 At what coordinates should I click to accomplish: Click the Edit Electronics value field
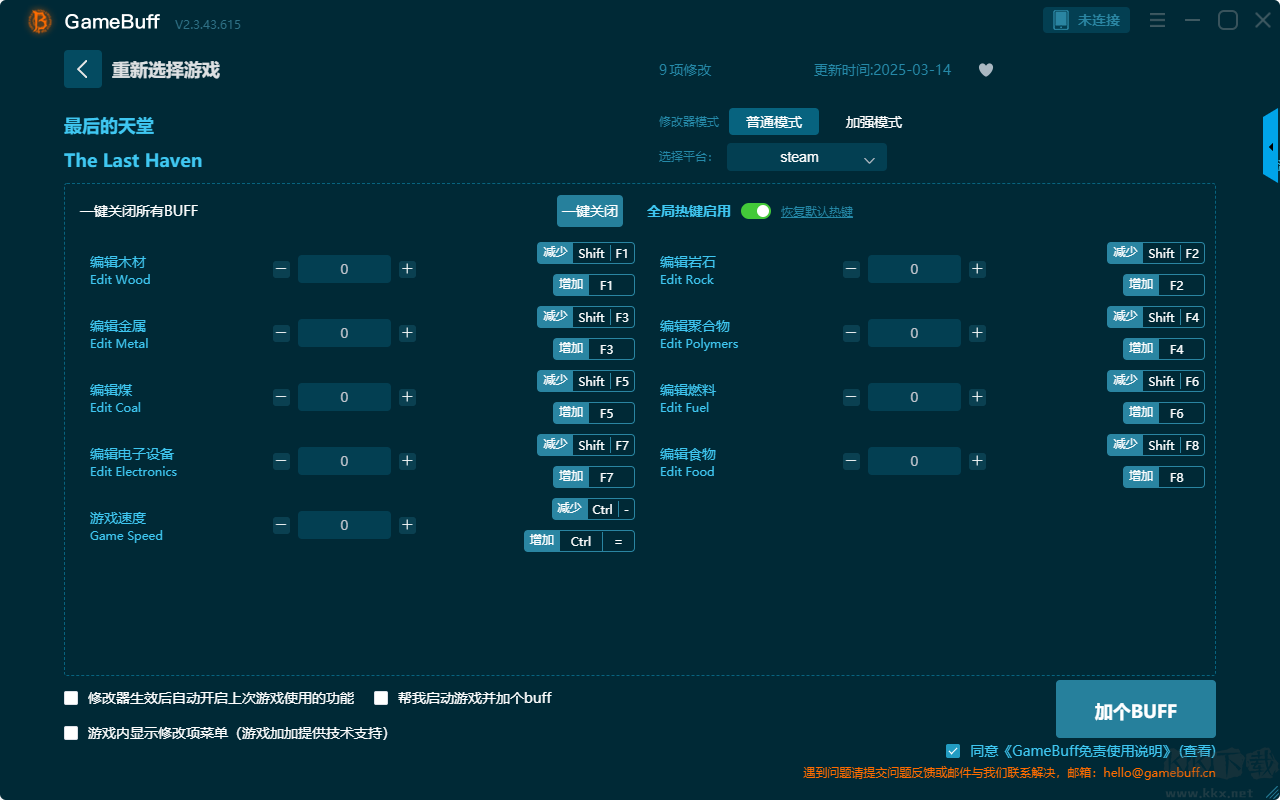pyautogui.click(x=344, y=461)
